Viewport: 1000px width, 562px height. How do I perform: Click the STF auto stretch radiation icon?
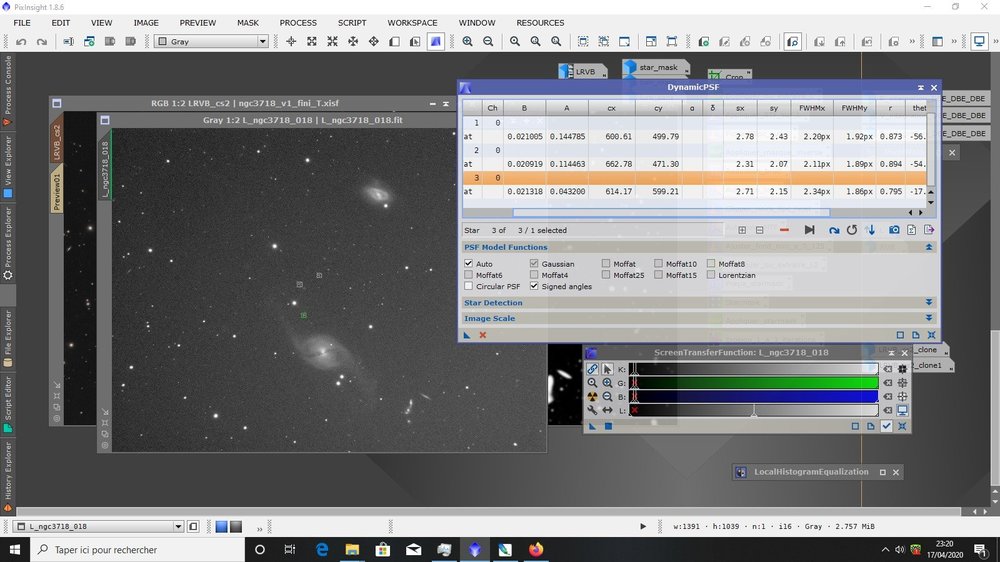(x=593, y=396)
